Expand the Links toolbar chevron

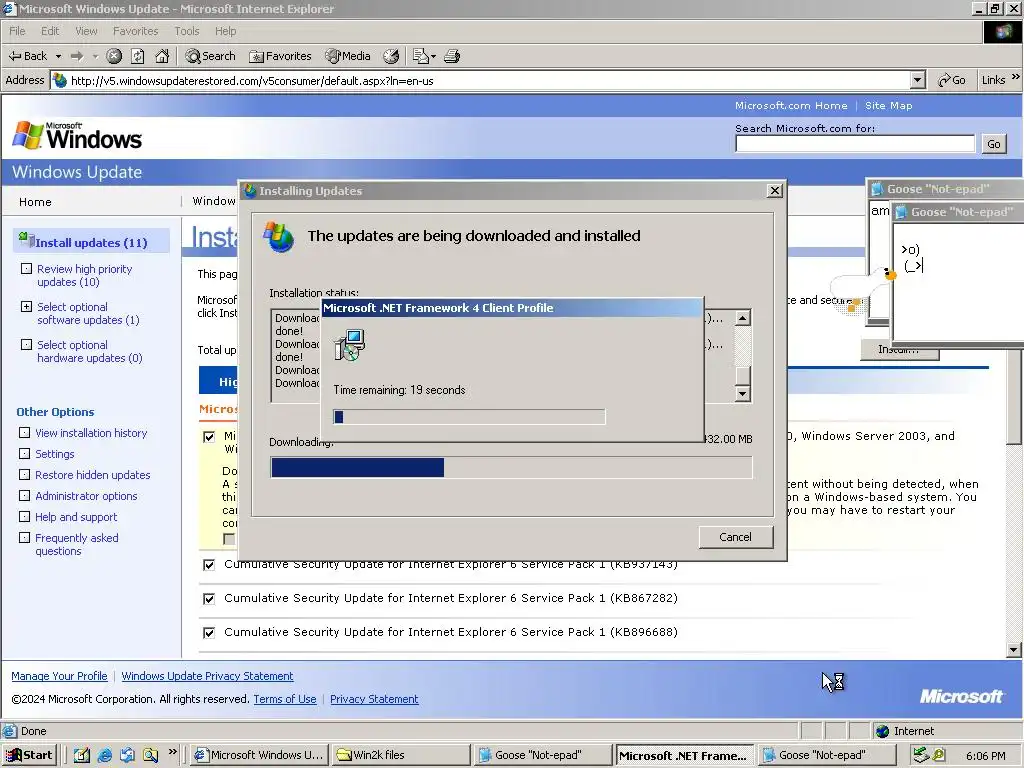click(x=1016, y=77)
